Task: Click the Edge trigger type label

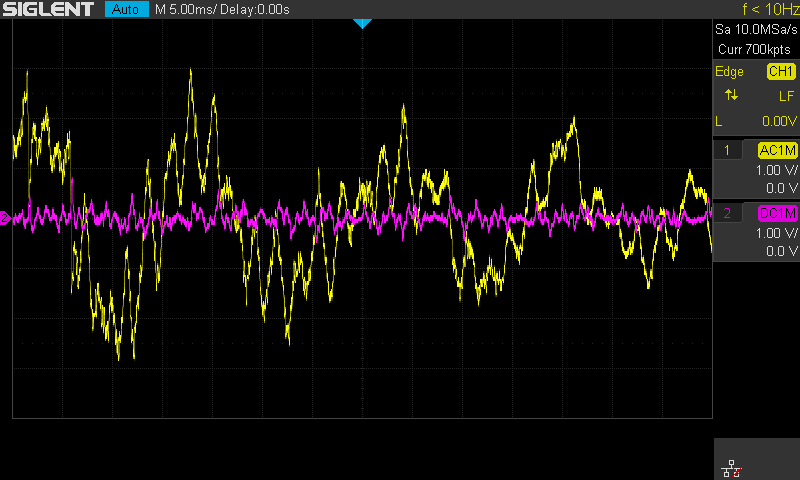Action: (x=729, y=72)
